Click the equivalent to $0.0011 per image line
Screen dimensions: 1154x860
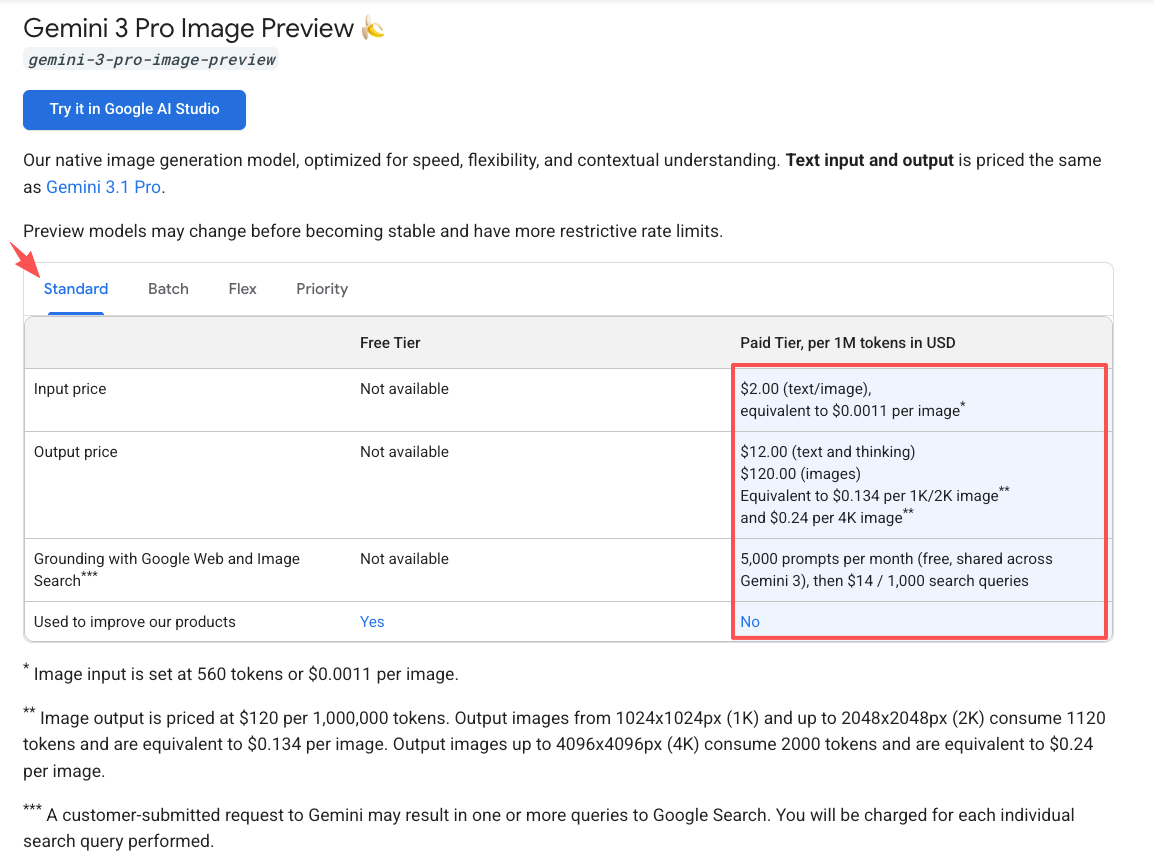tap(853, 410)
